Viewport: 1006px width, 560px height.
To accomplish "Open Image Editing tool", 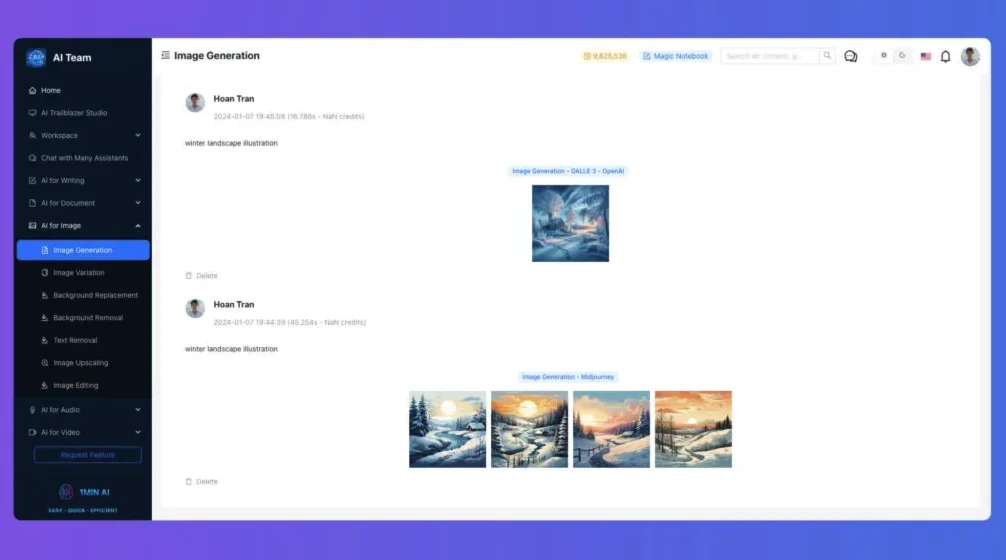I will (82, 386).
